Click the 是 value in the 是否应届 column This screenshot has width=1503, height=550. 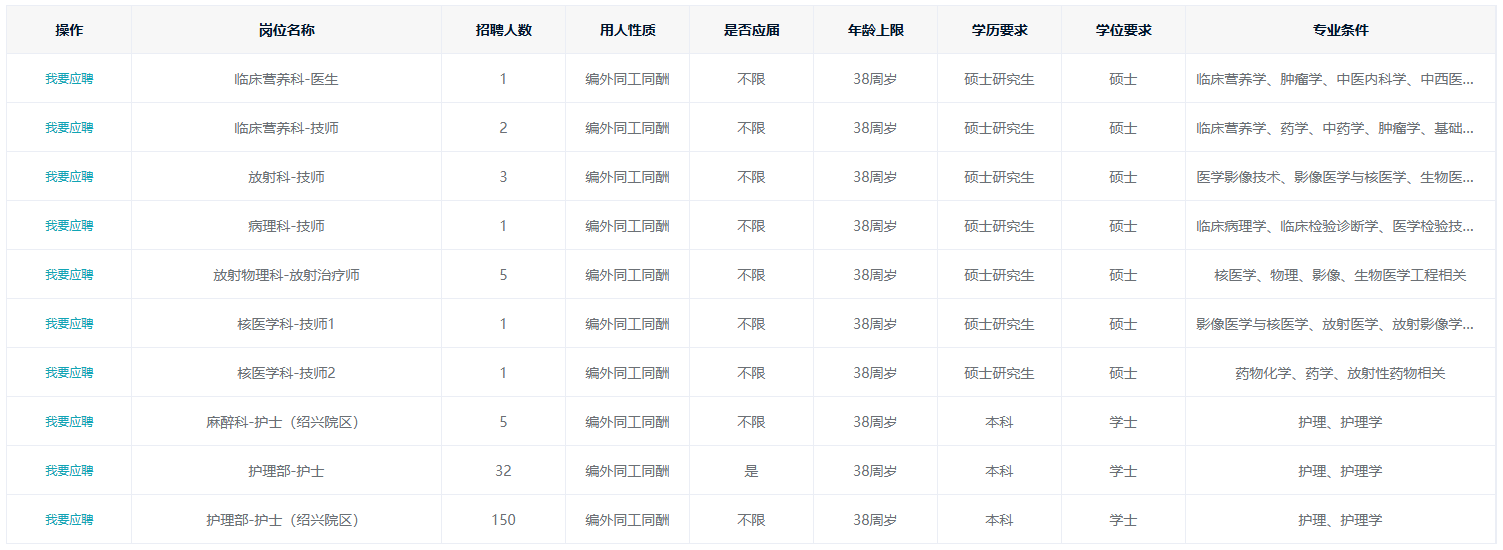point(751,471)
